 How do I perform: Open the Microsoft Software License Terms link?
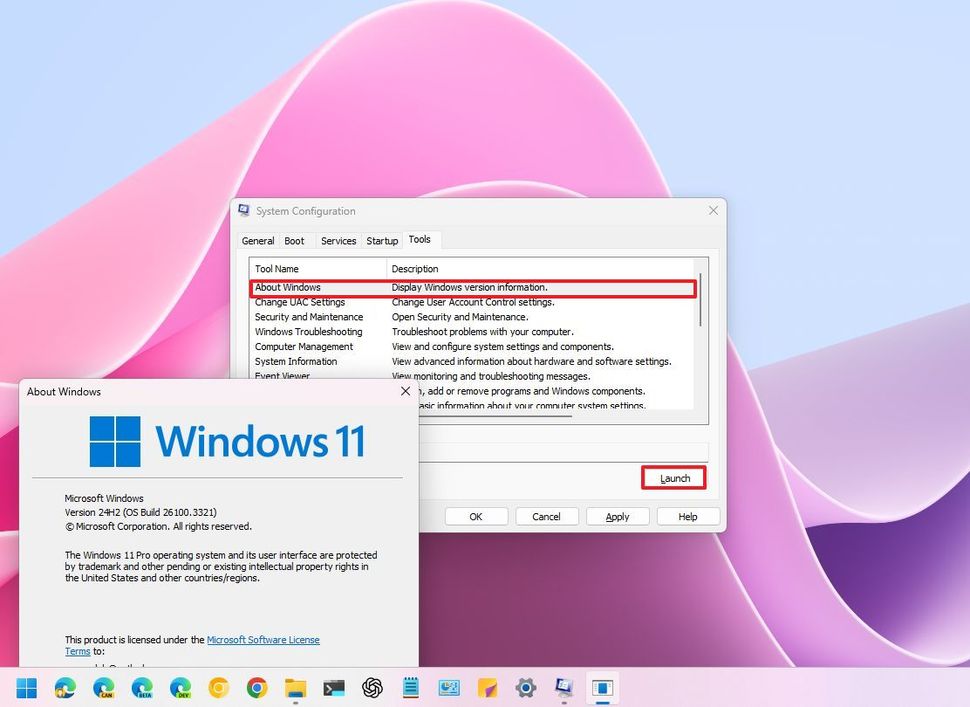pos(264,639)
